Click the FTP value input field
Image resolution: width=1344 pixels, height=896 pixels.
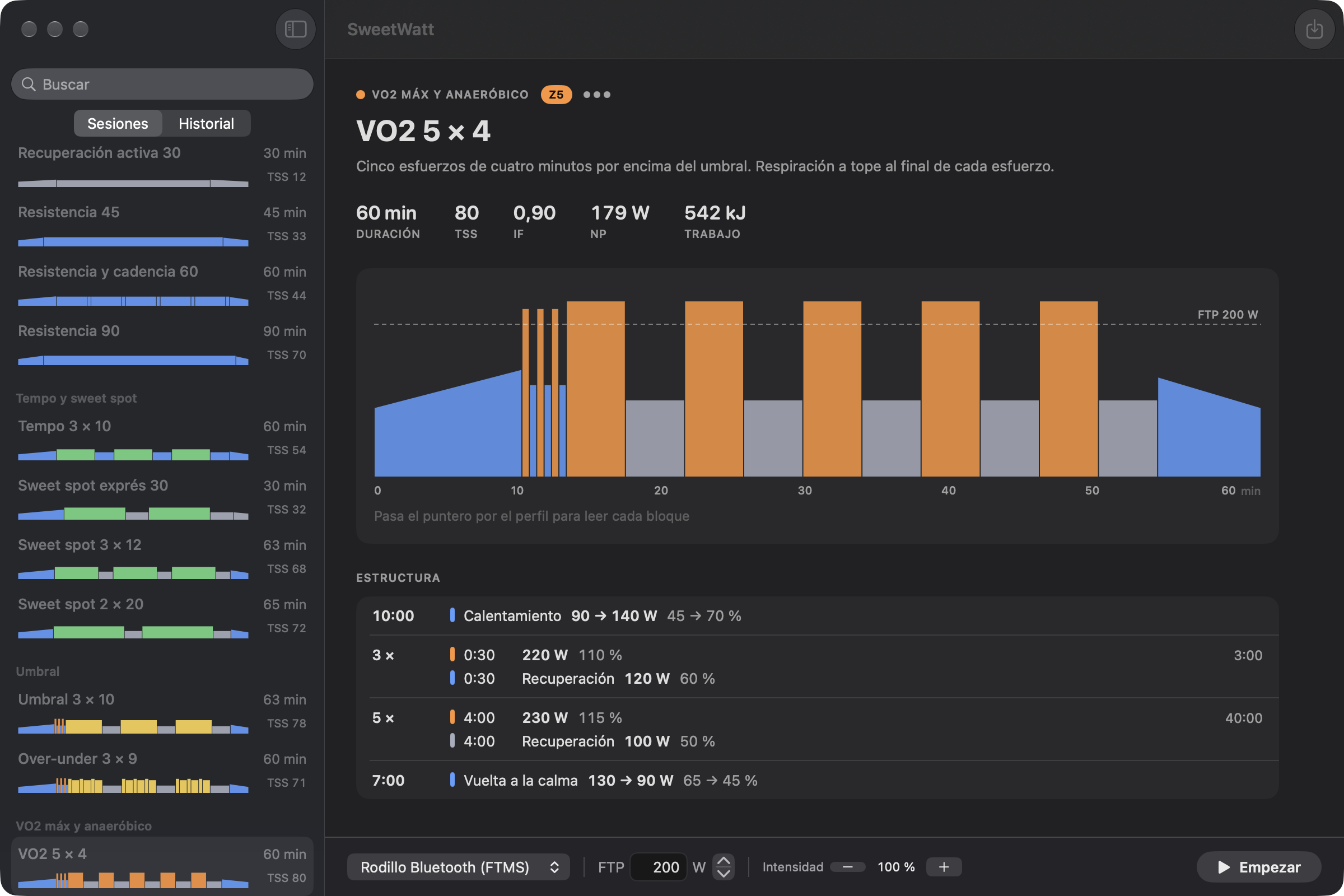659,867
